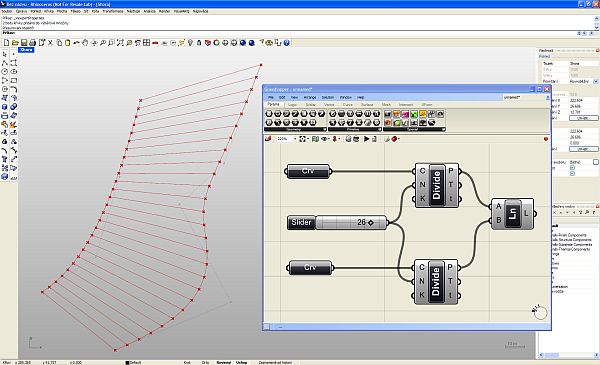Viewport: 600px width, 365px height.
Task: Toggle Orto mode in Rhino status bar
Action: click(205, 362)
